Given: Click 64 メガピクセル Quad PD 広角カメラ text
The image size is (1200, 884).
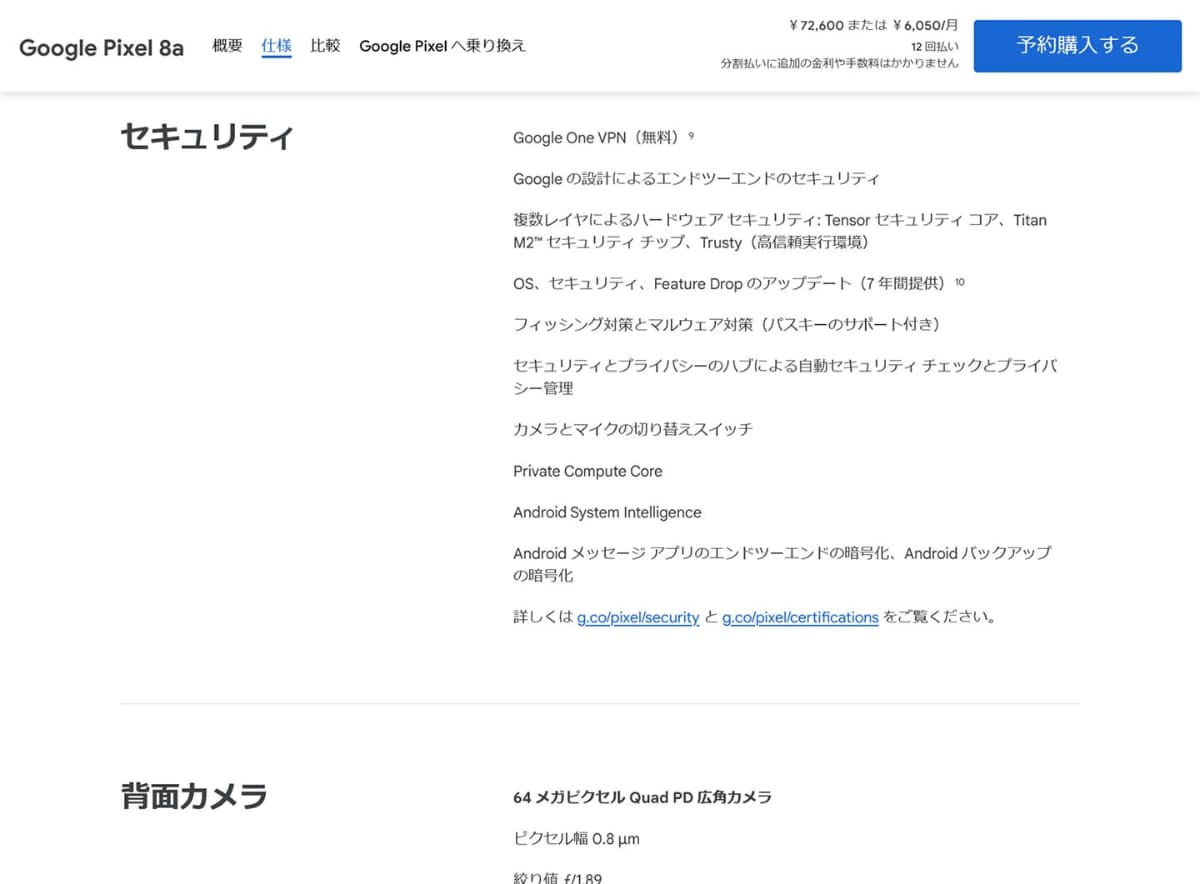Looking at the screenshot, I should click(x=642, y=797).
